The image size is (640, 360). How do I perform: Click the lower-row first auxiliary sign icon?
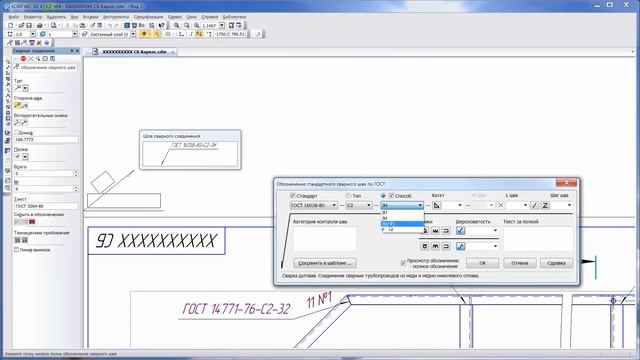(x=425, y=246)
